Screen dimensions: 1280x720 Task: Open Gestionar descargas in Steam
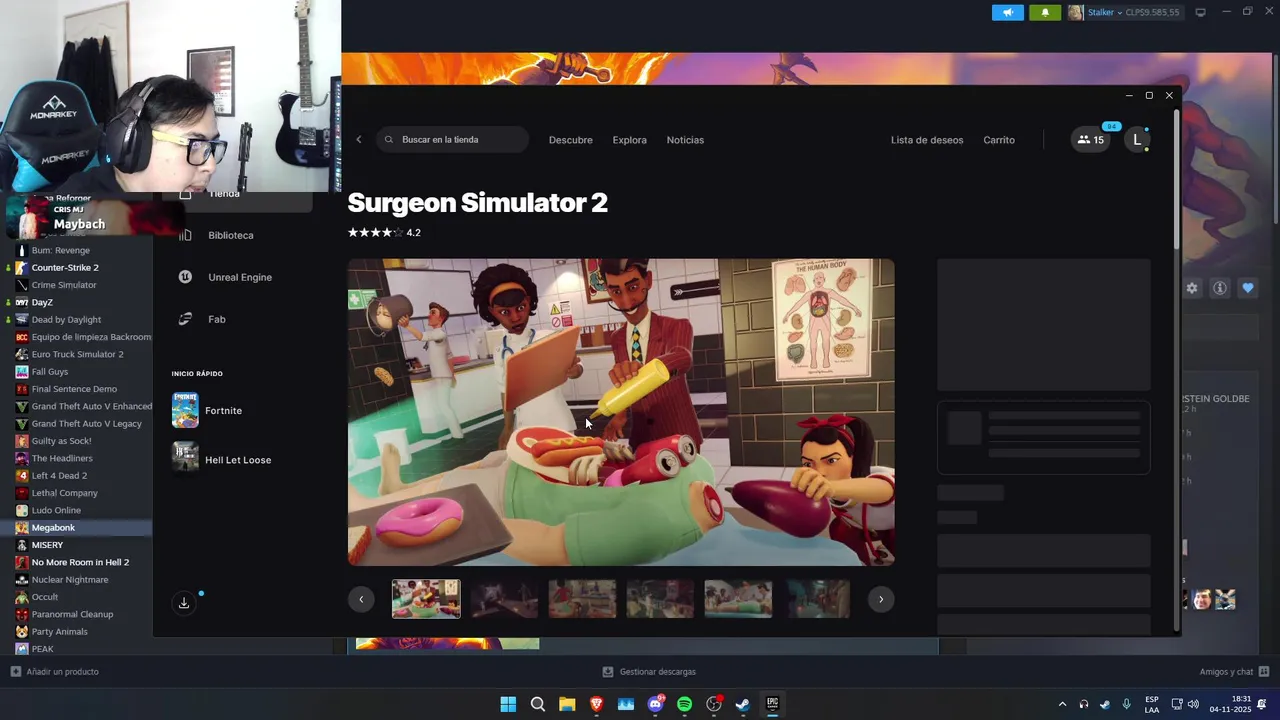click(x=649, y=672)
